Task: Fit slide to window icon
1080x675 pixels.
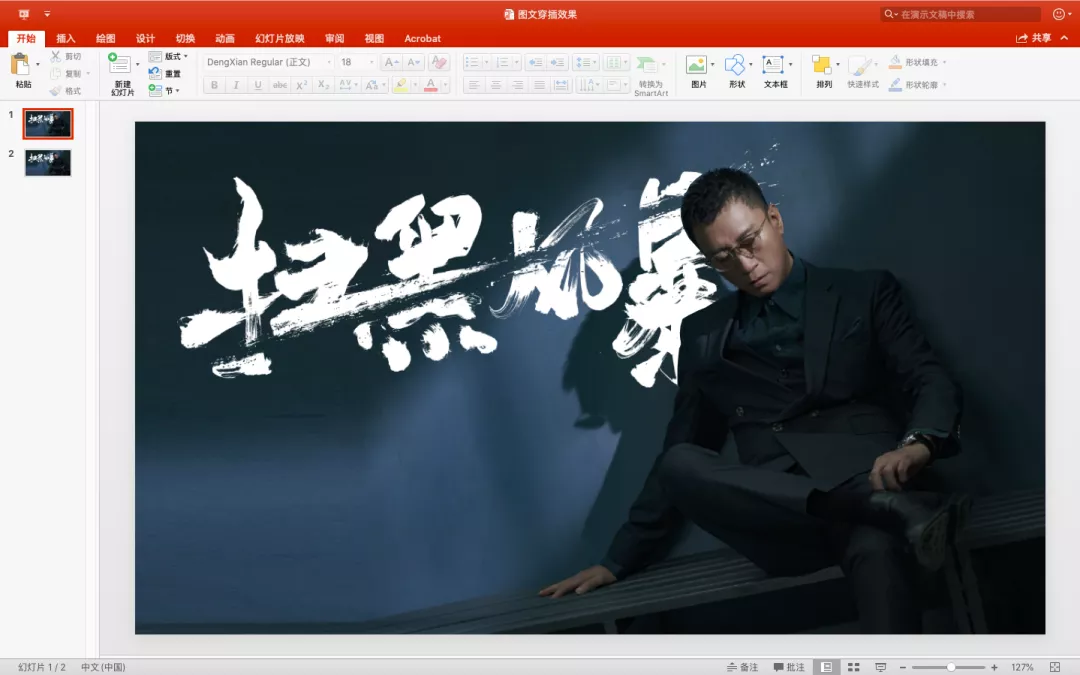Action: coord(1055,667)
